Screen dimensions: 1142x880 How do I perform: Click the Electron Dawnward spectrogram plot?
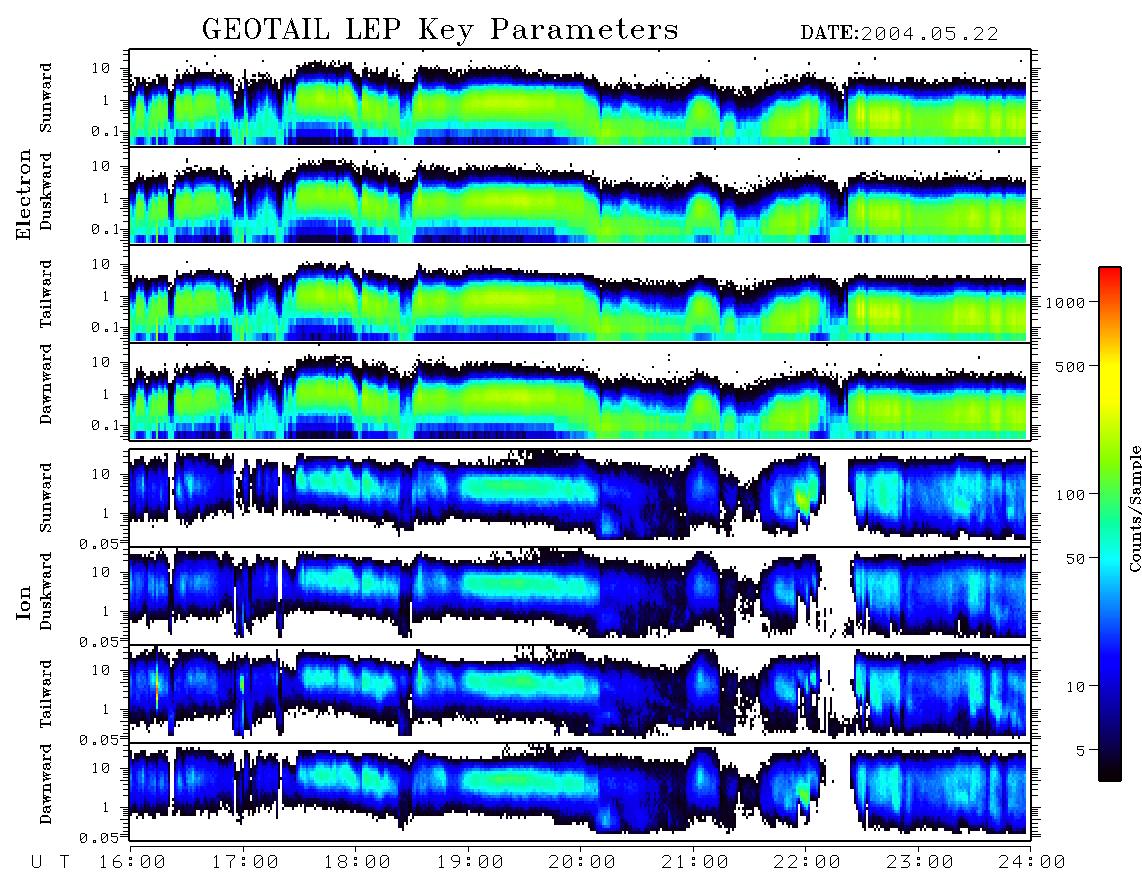coord(580,392)
